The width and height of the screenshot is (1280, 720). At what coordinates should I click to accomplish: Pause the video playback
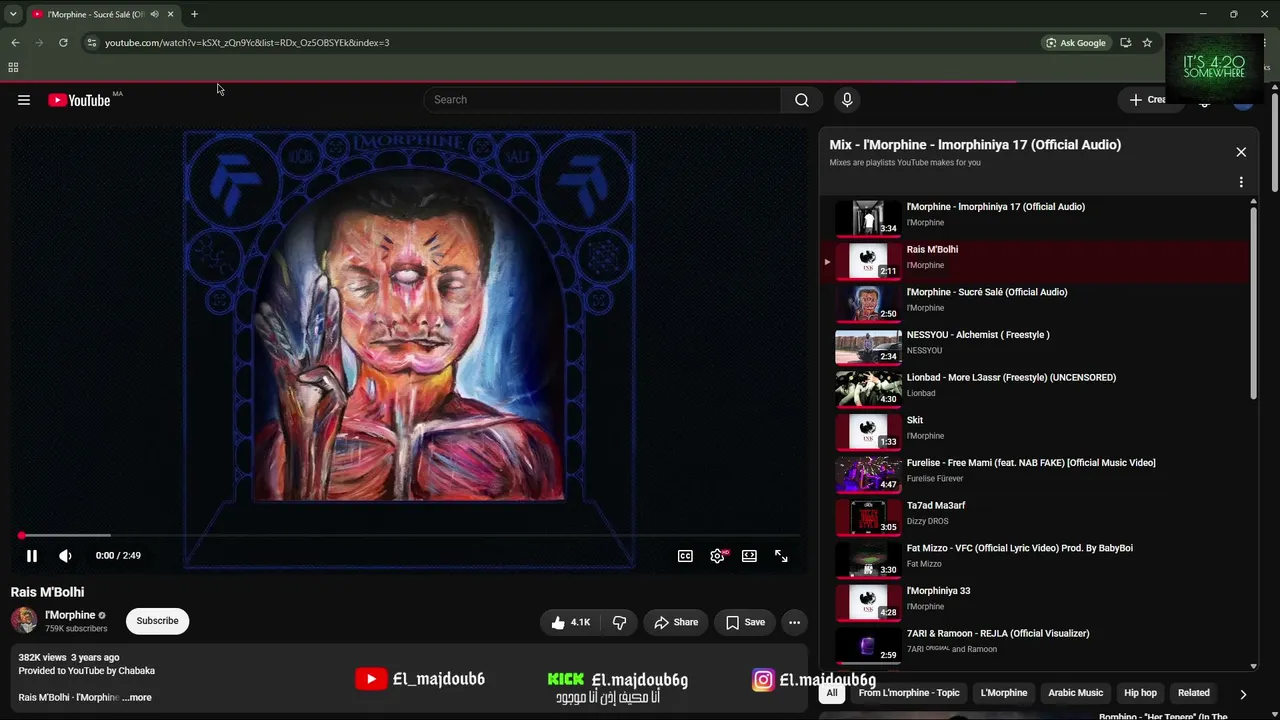tap(32, 556)
